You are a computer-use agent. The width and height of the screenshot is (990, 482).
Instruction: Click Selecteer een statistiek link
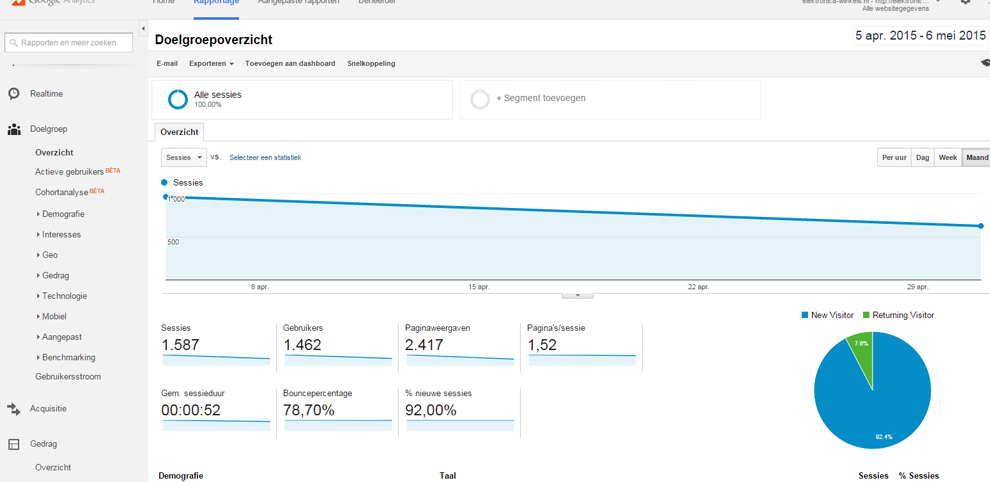pyautogui.click(x=265, y=158)
